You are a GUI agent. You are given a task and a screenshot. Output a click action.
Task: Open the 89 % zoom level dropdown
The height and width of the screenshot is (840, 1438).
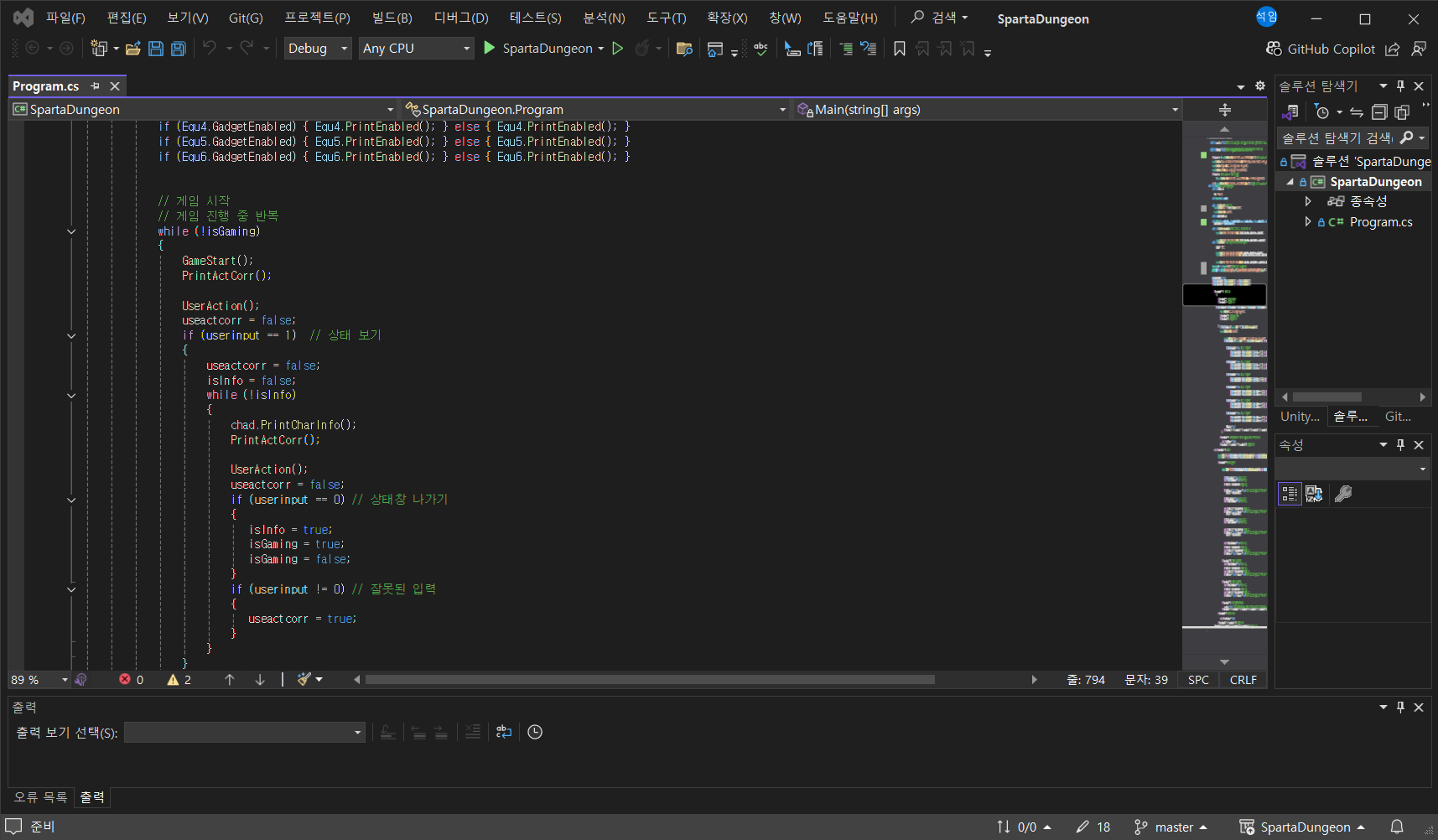point(39,680)
